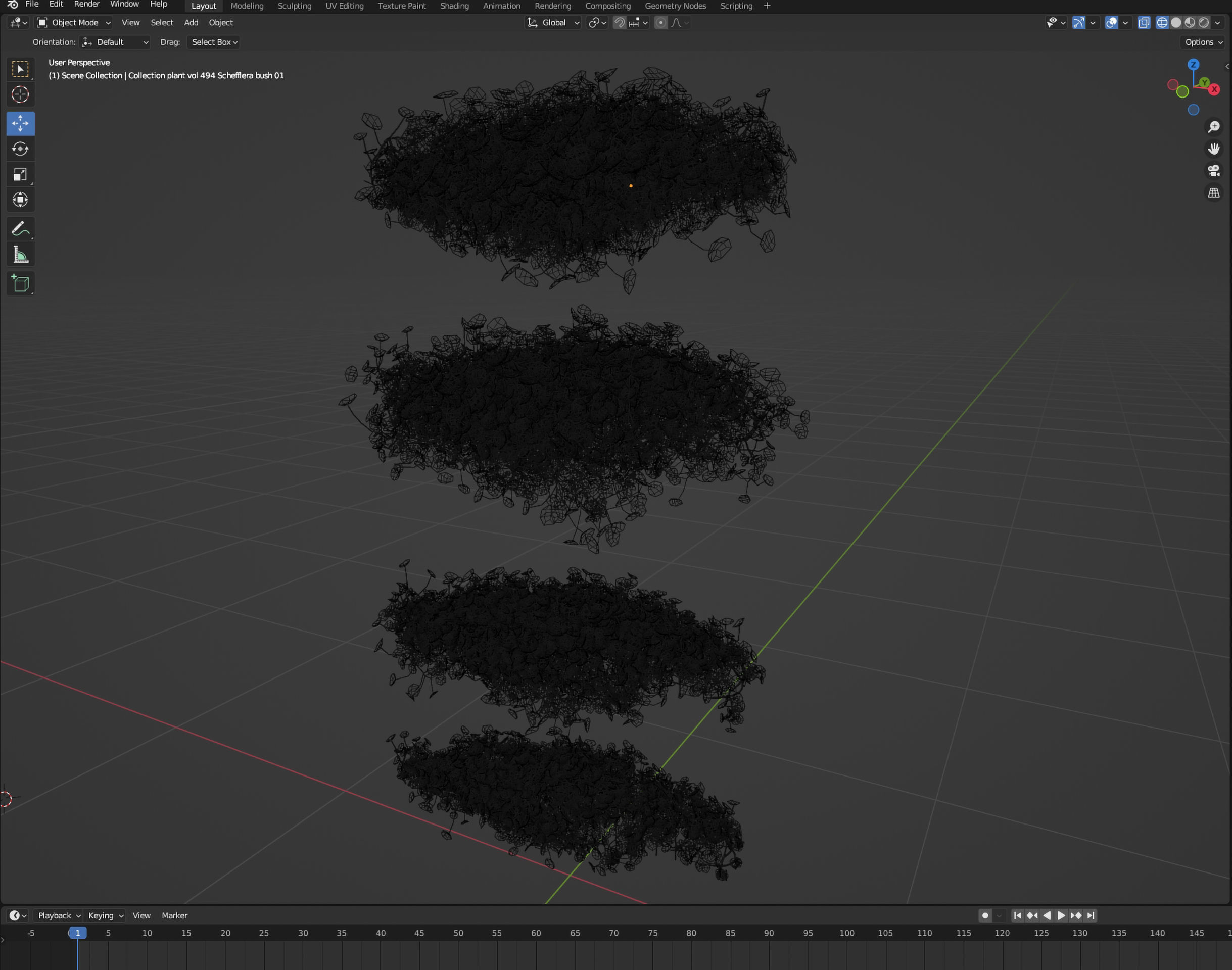The height and width of the screenshot is (970, 1232).
Task: Open the Global transform orientation dropdown
Action: pos(553,23)
